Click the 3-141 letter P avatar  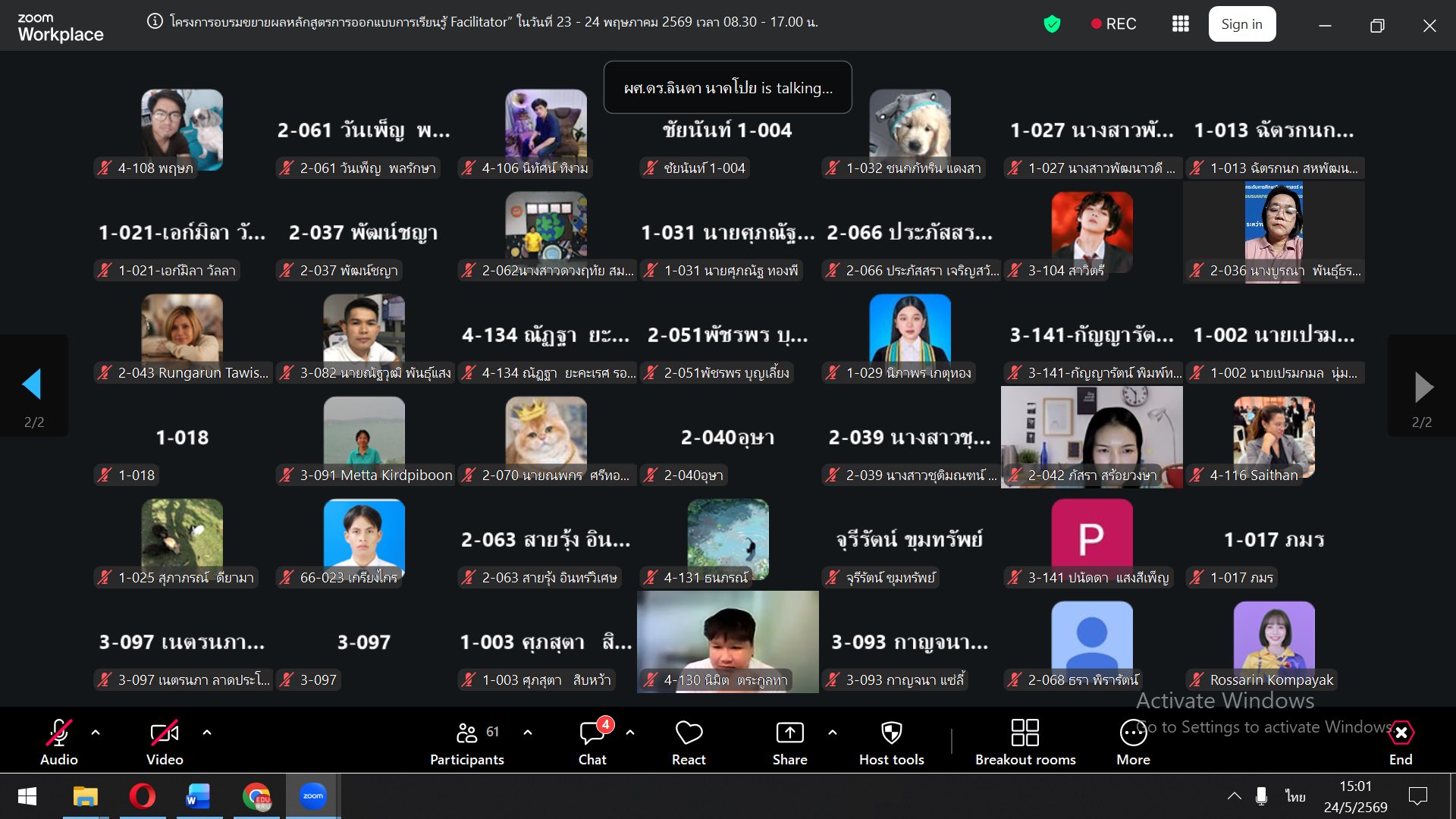pyautogui.click(x=1092, y=539)
